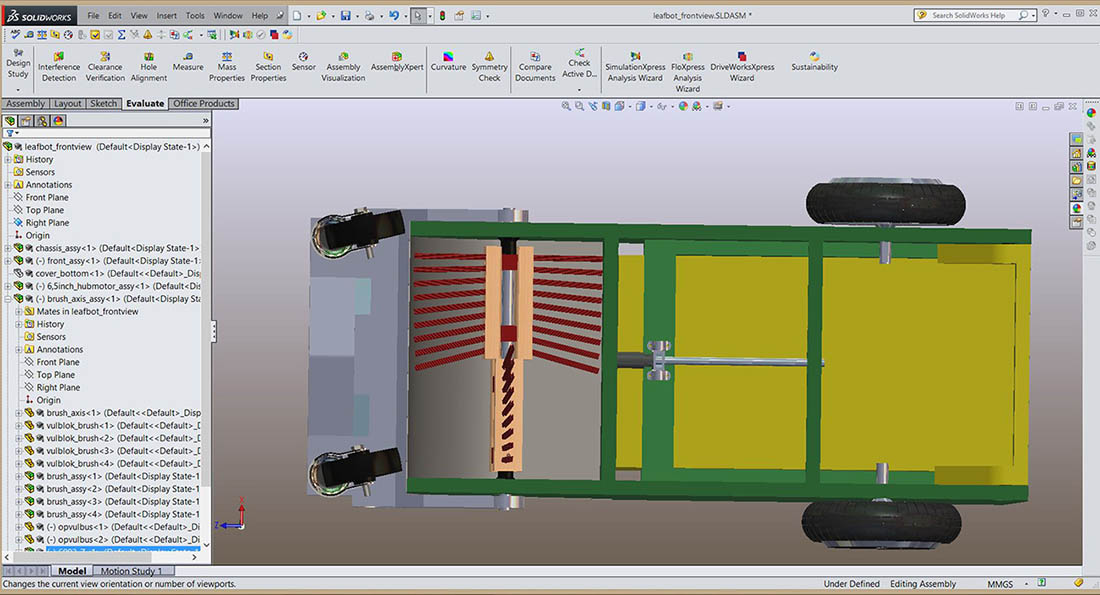
Task: Open Assembly Visualization
Action: pos(343,67)
